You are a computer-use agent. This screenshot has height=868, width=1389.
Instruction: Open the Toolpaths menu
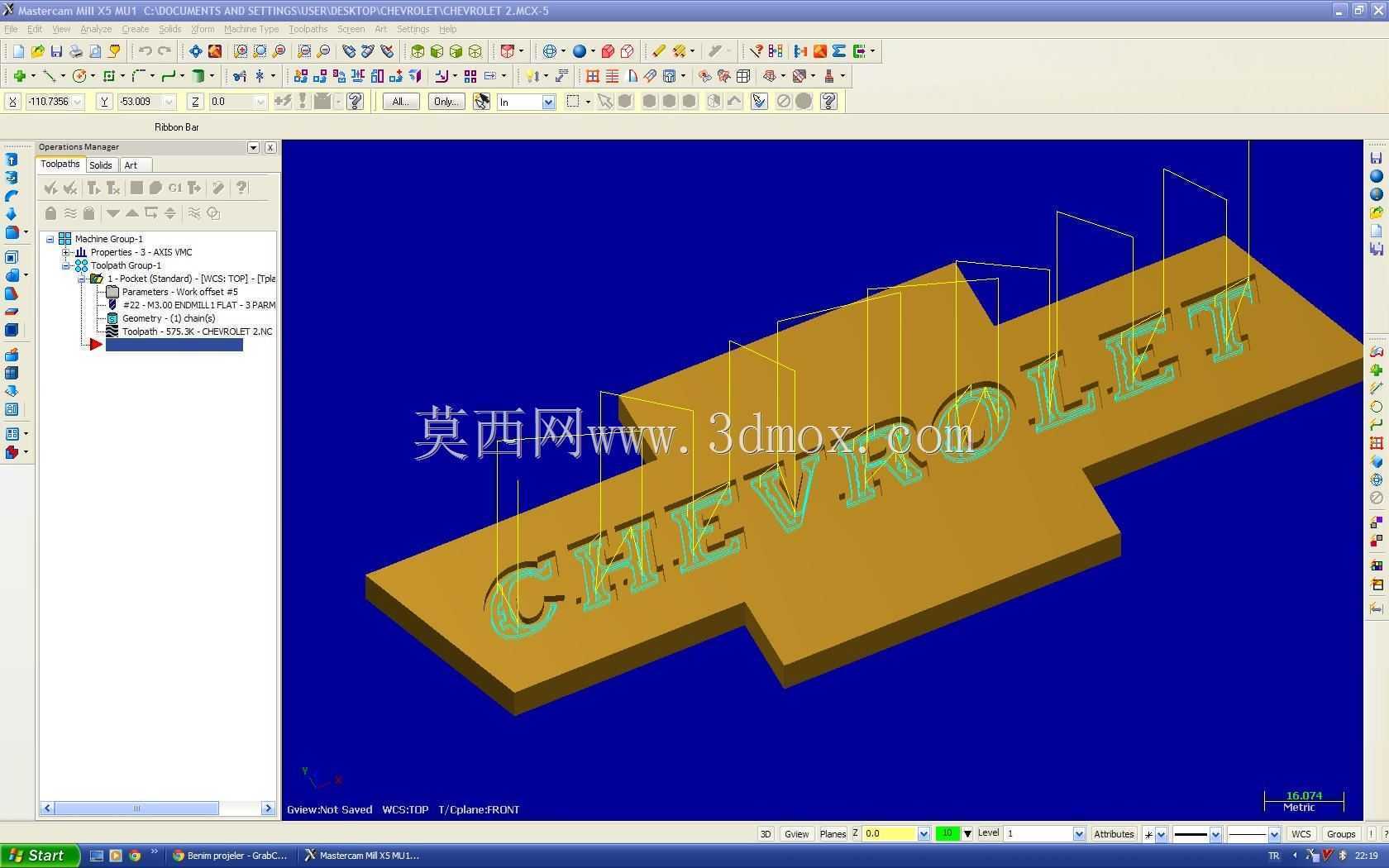[x=308, y=29]
